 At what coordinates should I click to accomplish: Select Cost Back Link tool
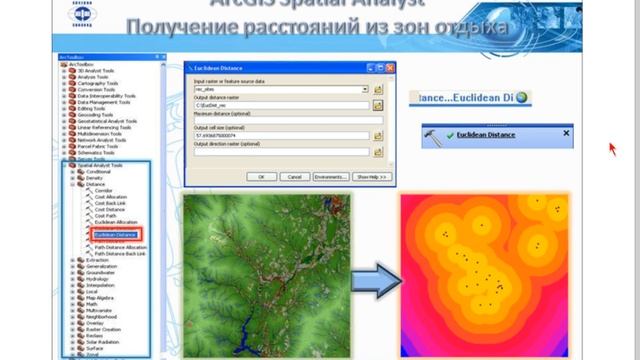(x=110, y=203)
